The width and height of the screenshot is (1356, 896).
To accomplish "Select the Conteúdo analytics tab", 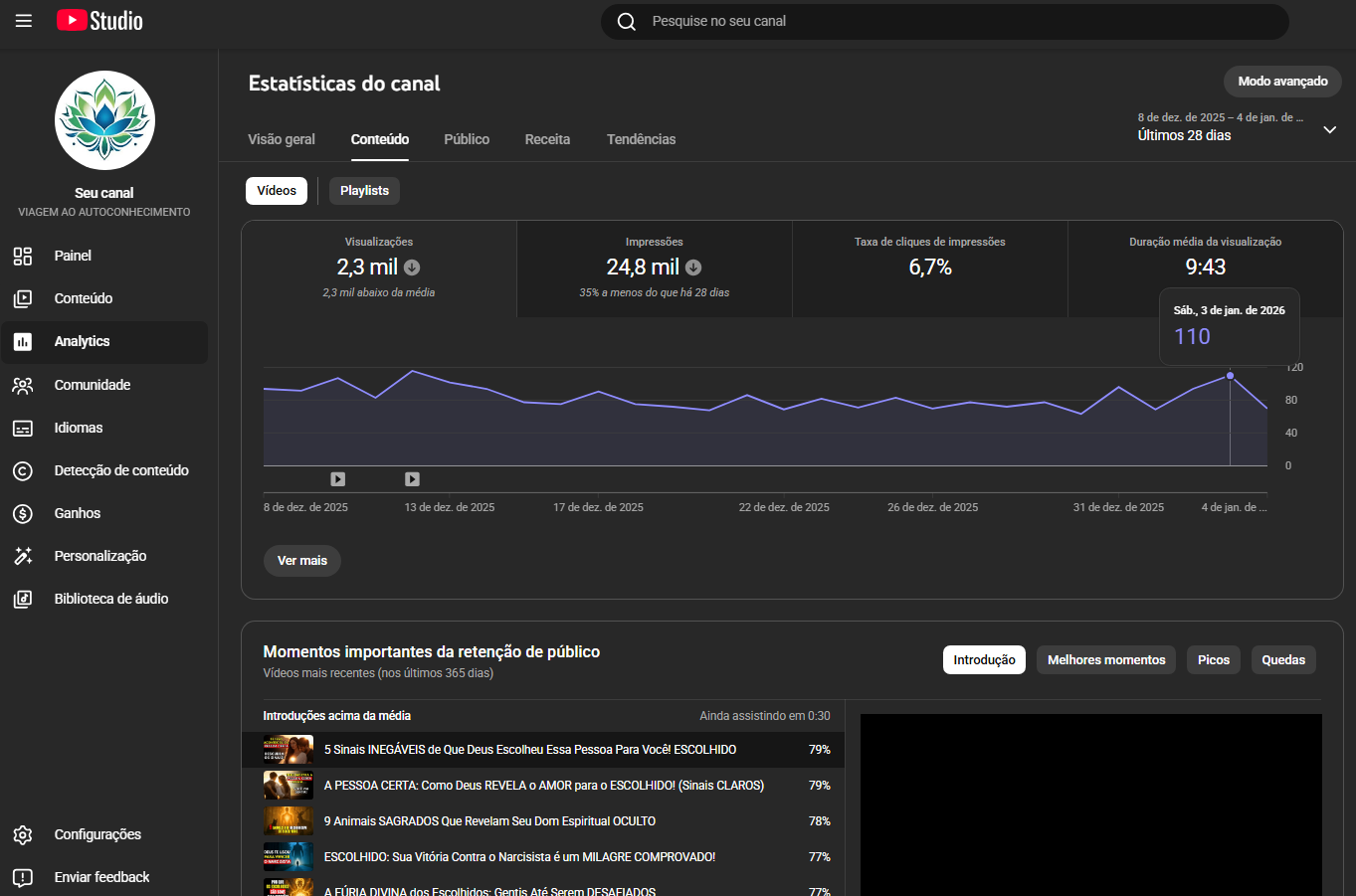I will click(x=380, y=139).
